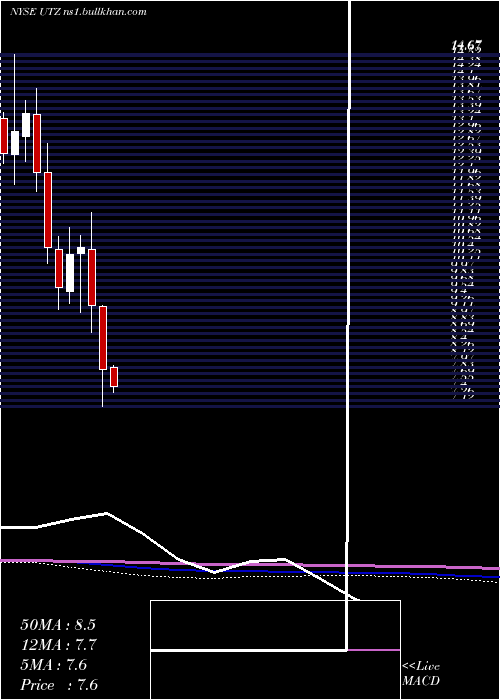500x700 pixels.
Task: Click the 5MA : 7.6 value
Action: [x=54, y=665]
